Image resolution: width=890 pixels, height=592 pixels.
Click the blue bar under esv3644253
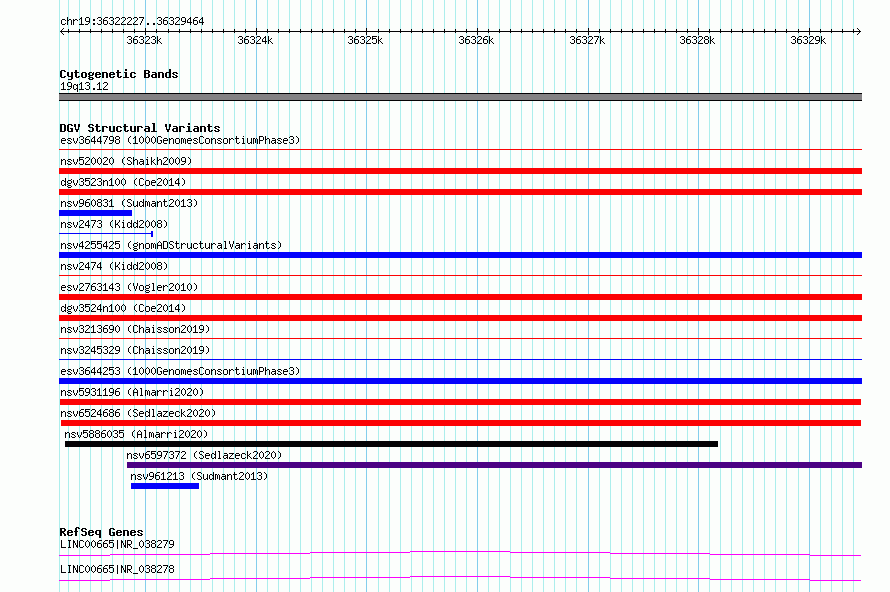tap(460, 381)
